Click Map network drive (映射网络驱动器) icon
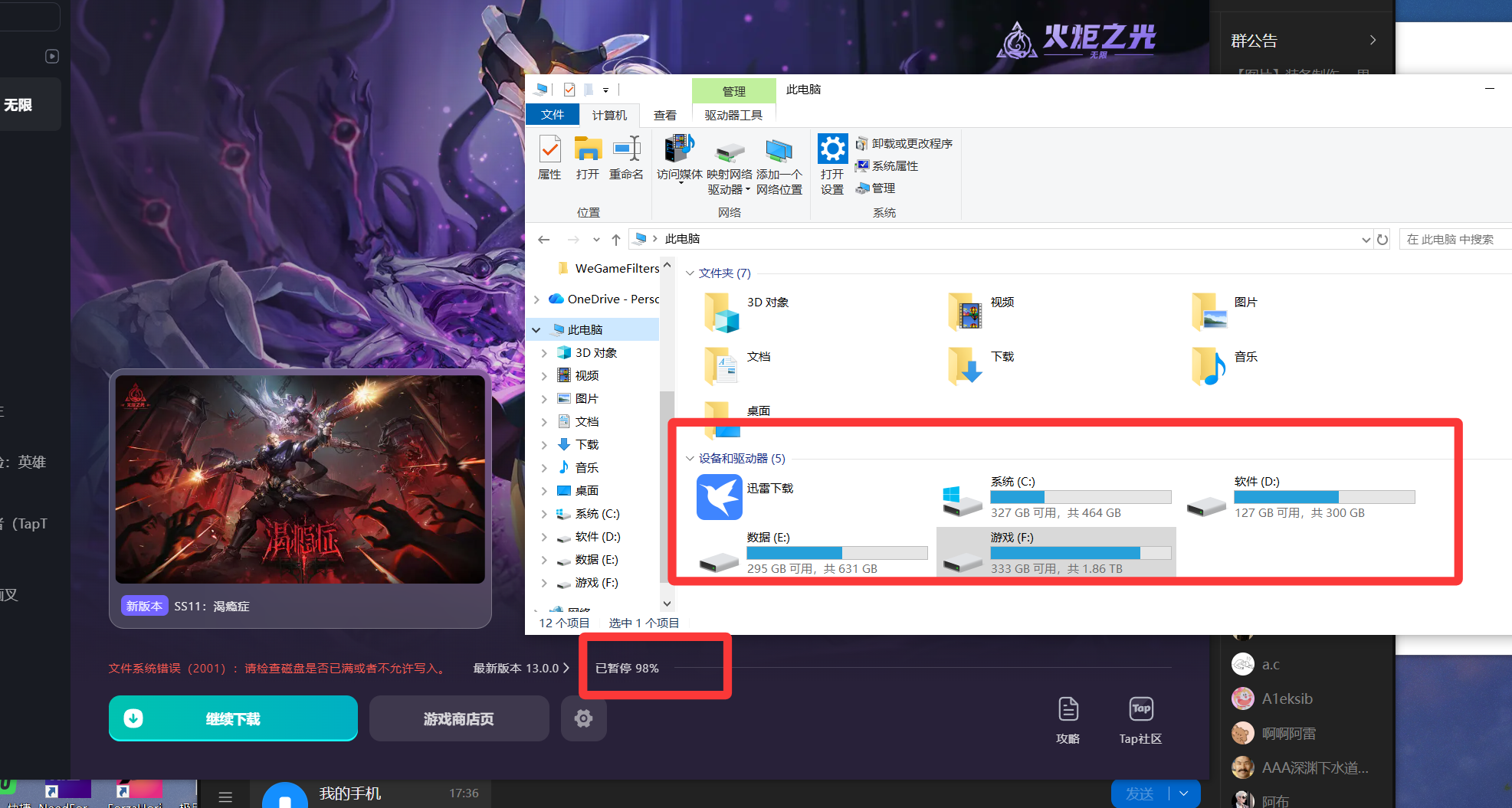 [x=729, y=165]
